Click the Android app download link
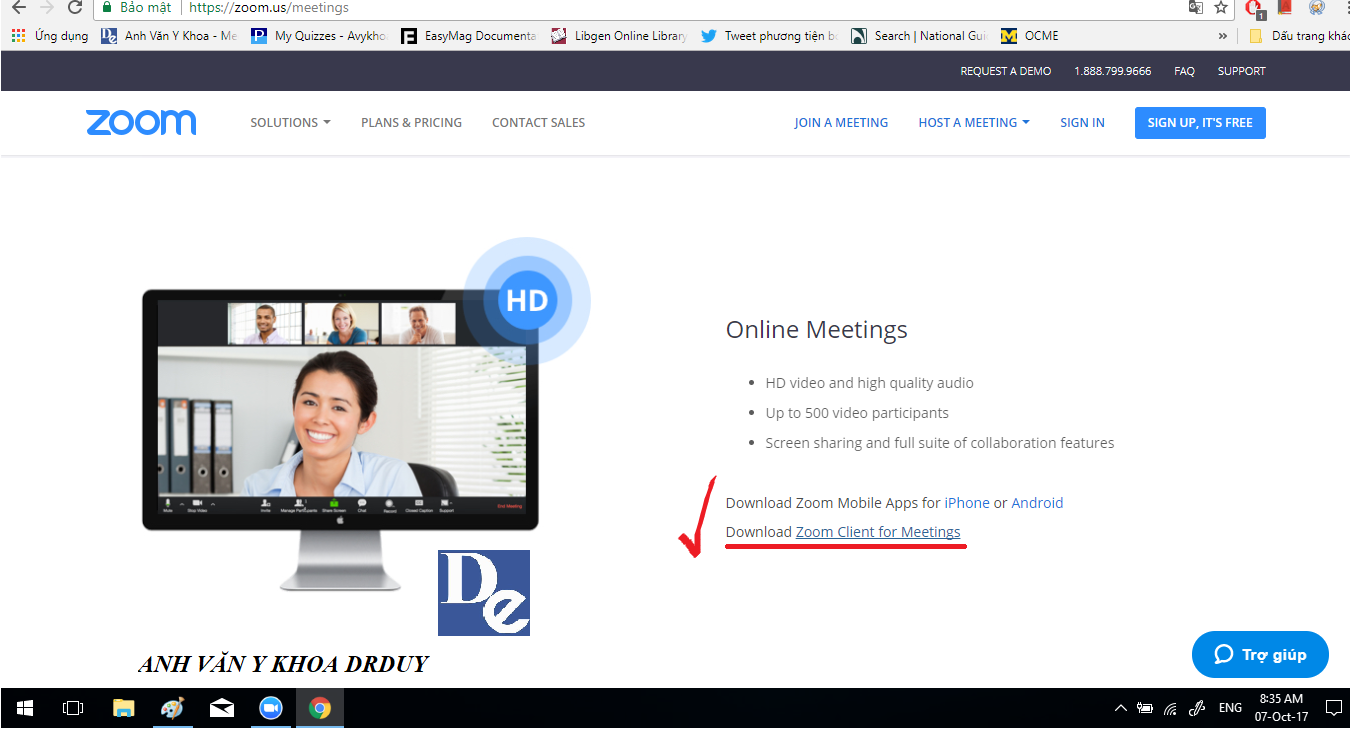1350x730 pixels. tap(1037, 503)
